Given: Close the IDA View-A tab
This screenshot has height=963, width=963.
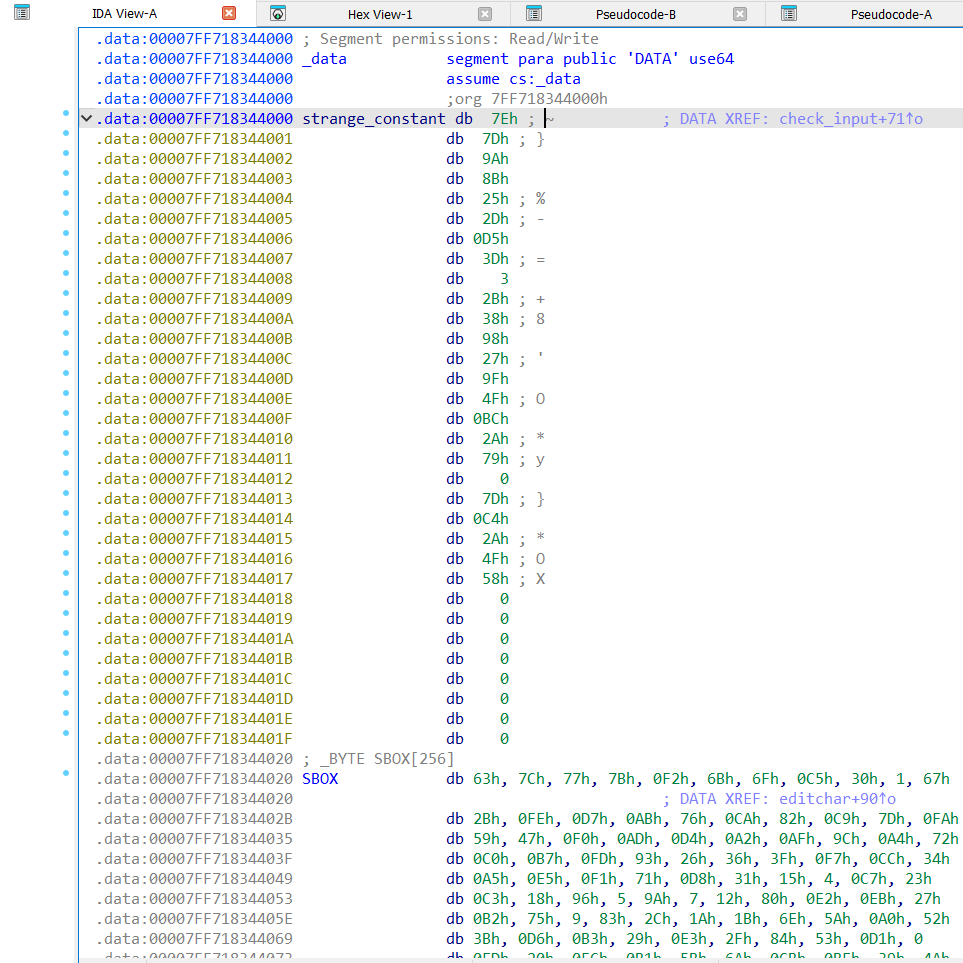Looking at the screenshot, I should tap(229, 13).
